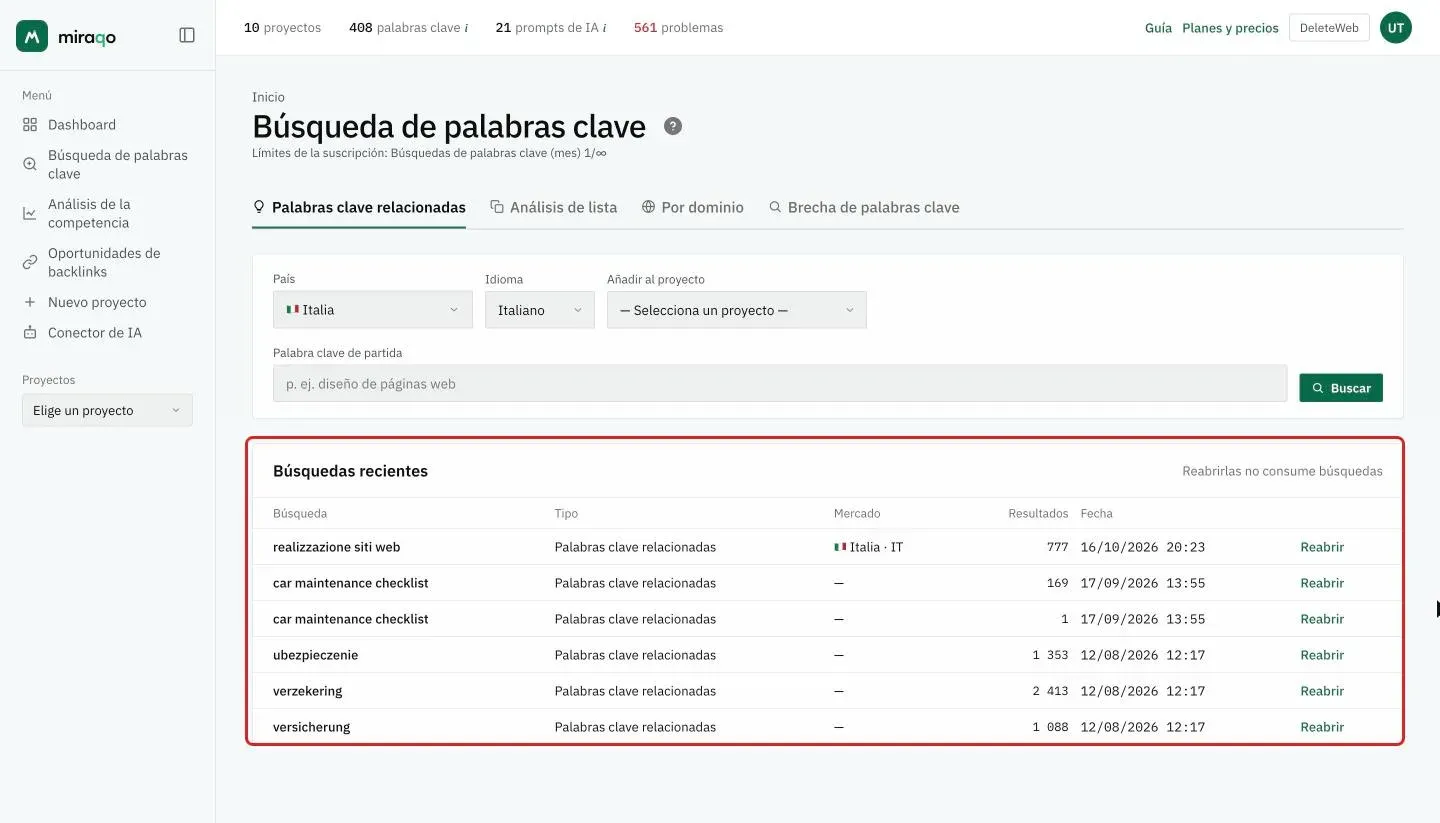Screen dimensions: 1440x823
Task: Open the Guía link
Action: click(1158, 28)
